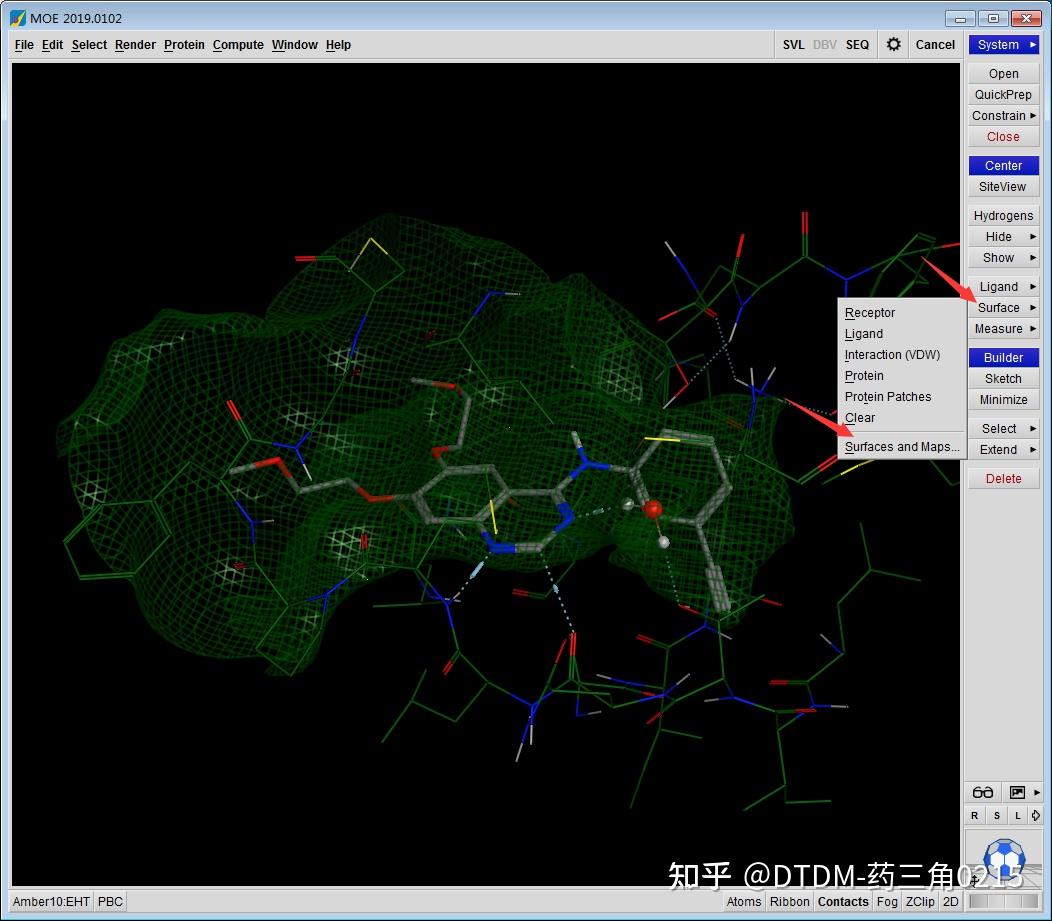Click the R view button
1052x921 pixels.
click(975, 816)
